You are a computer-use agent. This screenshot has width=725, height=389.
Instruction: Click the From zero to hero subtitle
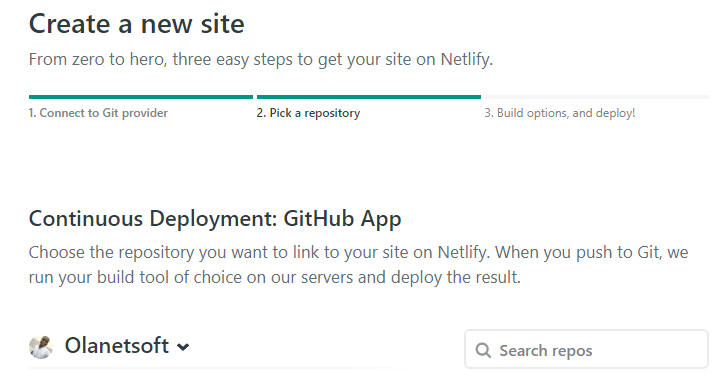pyautogui.click(x=261, y=60)
